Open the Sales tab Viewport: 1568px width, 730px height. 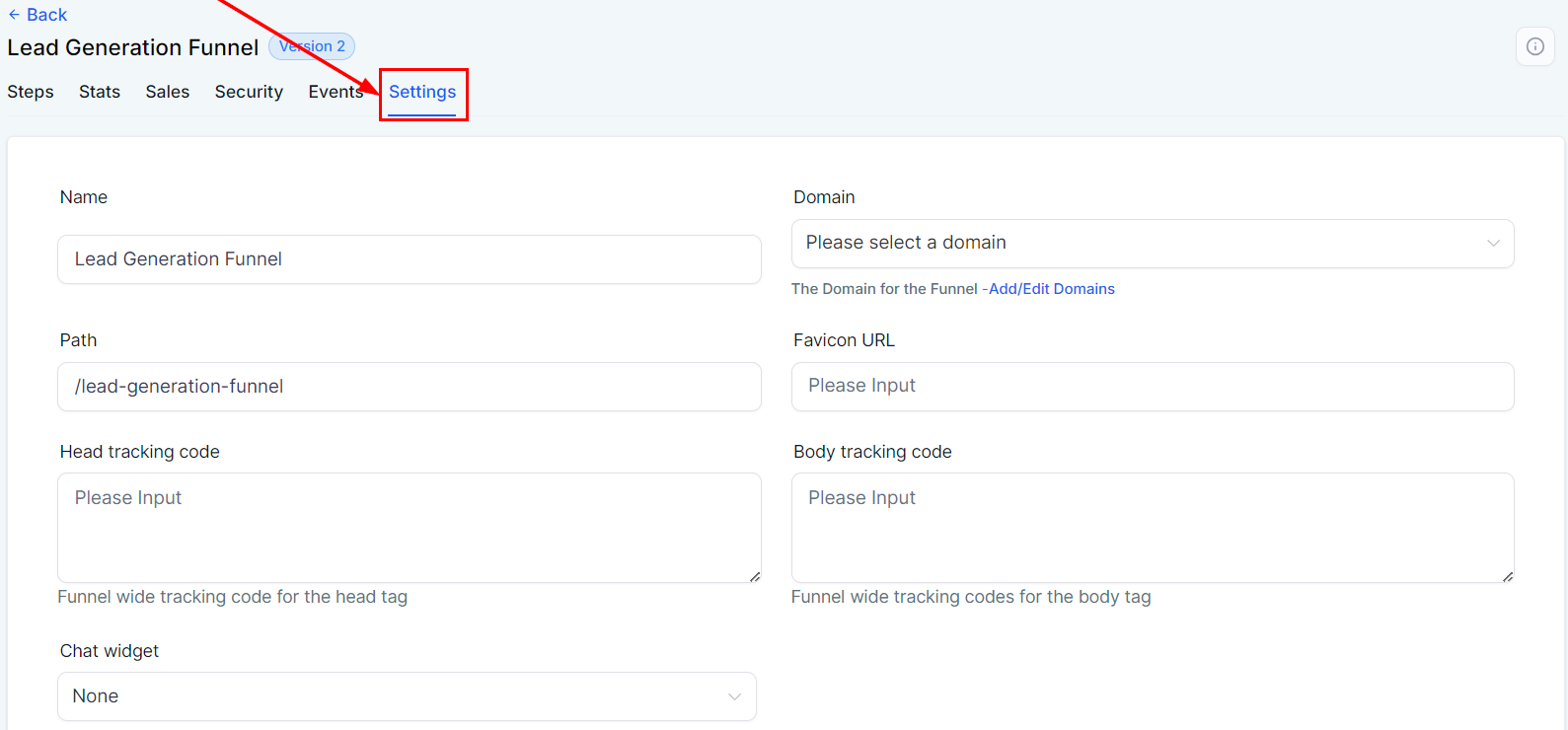pyautogui.click(x=168, y=92)
